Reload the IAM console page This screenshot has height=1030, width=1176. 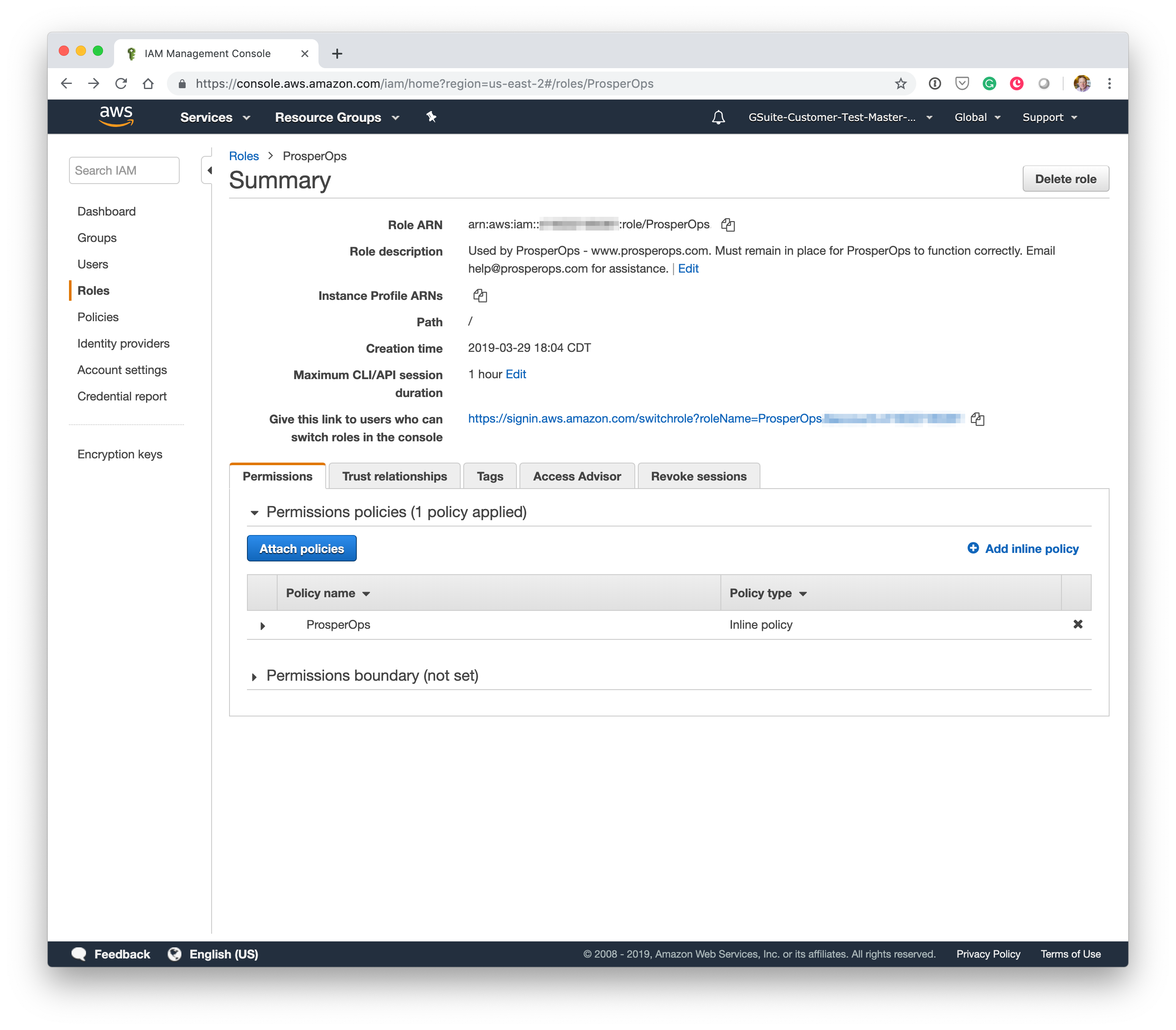(x=121, y=84)
